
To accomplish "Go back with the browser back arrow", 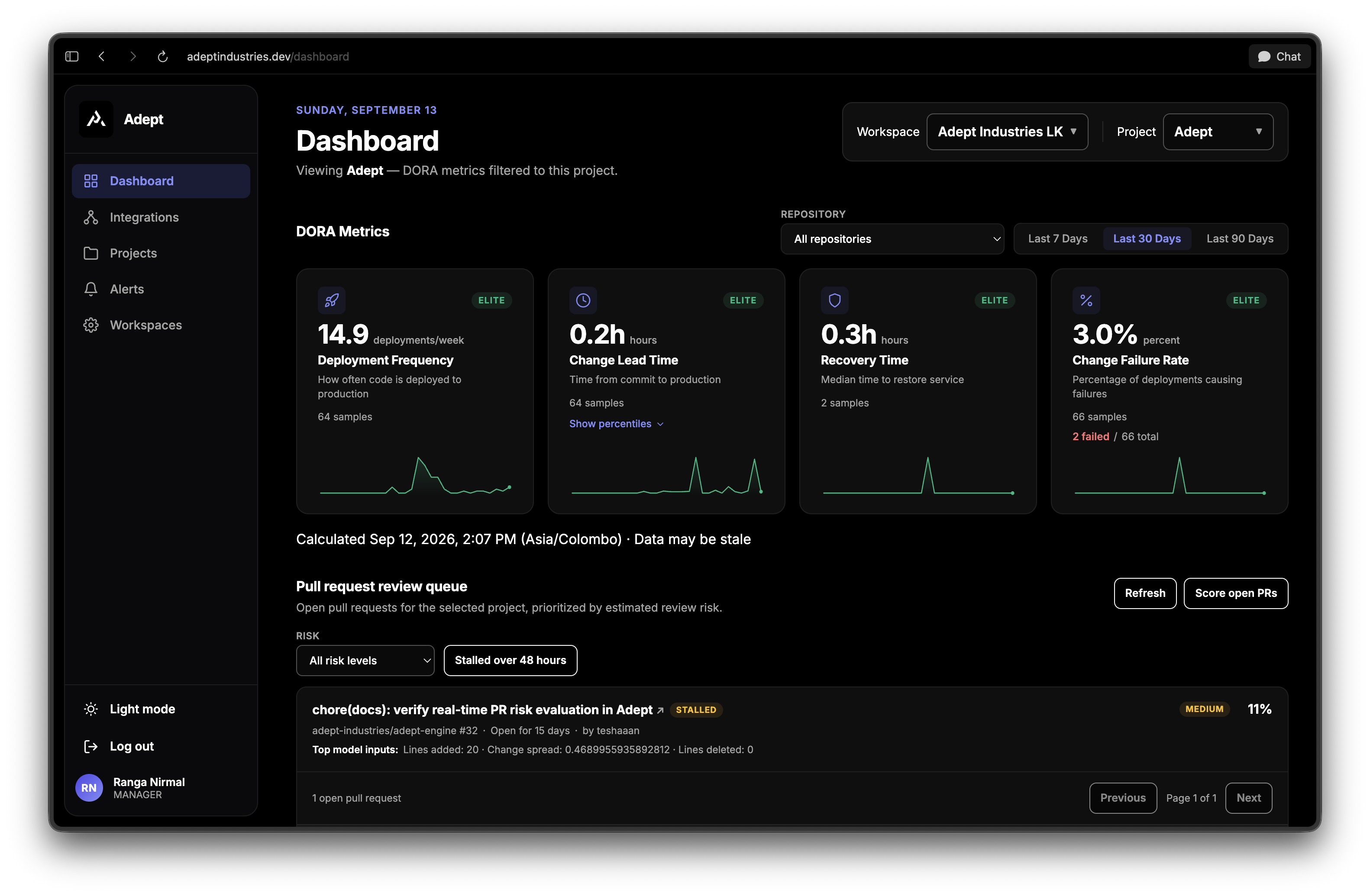I will click(102, 56).
